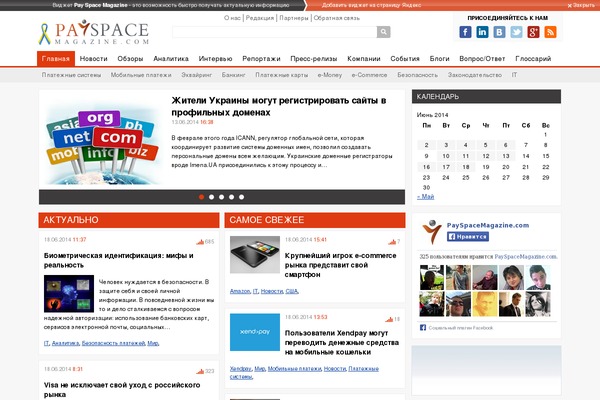Go to Платежные карты category
The height and width of the screenshot is (400, 600).
point(282,75)
